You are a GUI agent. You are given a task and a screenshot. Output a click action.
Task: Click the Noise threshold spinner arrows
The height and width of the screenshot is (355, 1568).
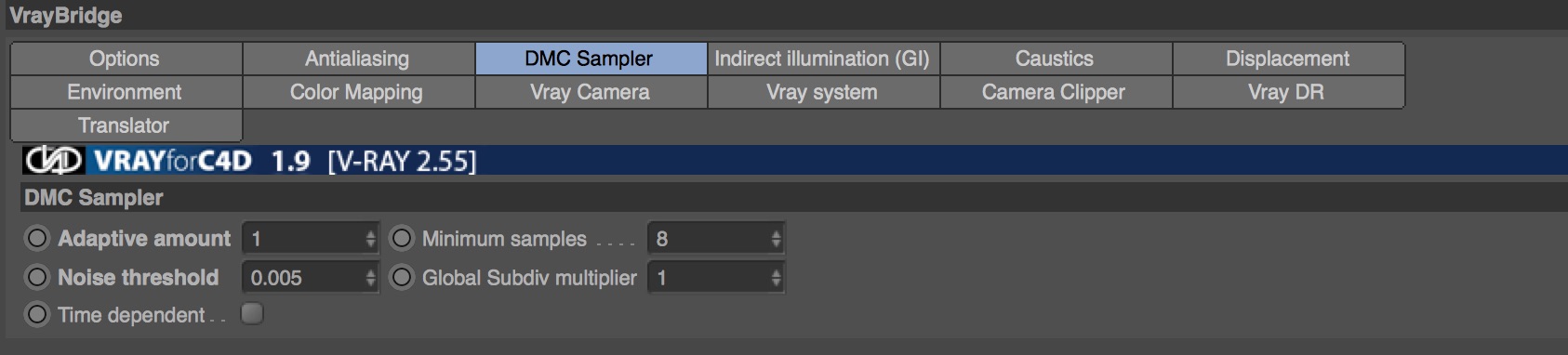370,277
